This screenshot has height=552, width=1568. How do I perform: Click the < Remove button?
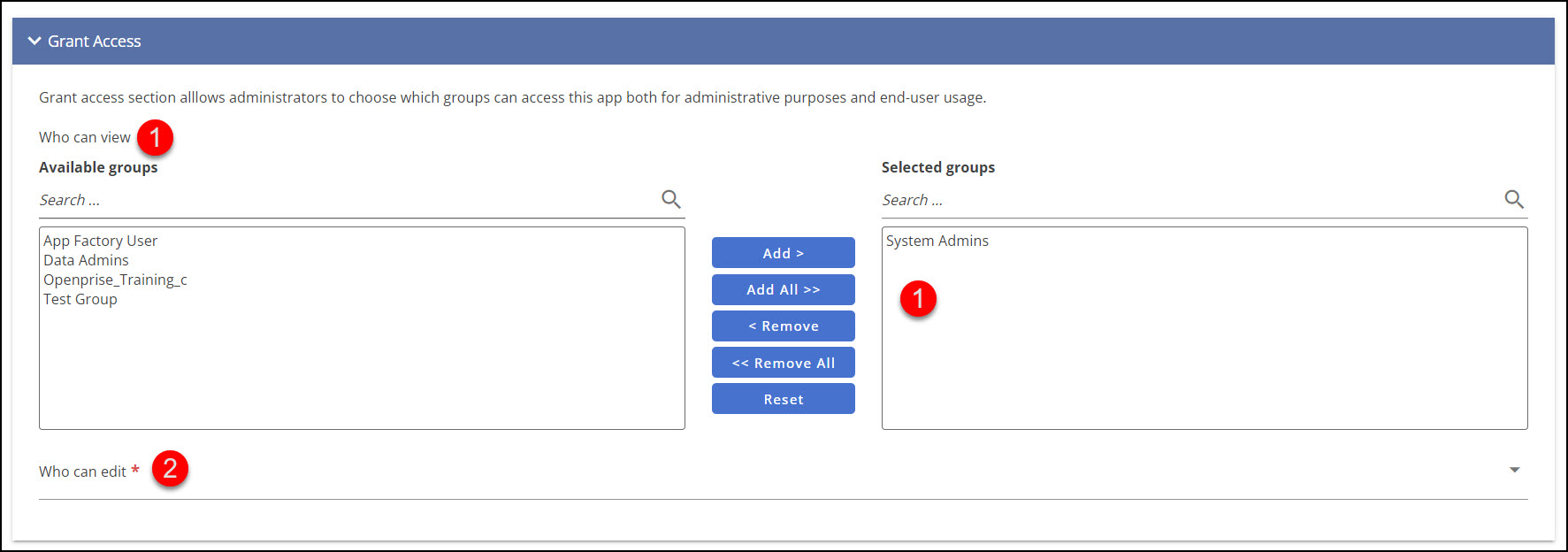tap(783, 326)
